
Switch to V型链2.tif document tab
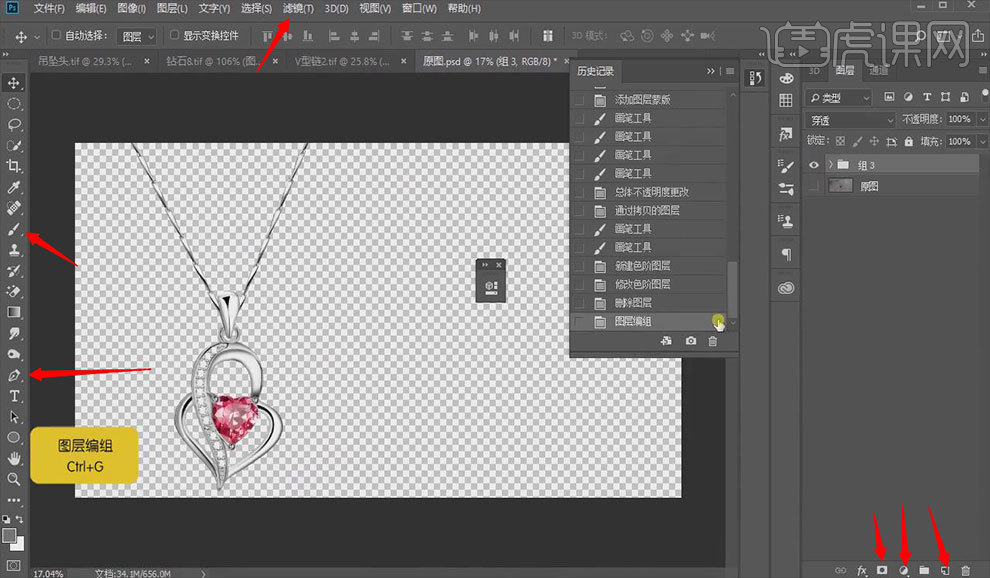pos(342,61)
